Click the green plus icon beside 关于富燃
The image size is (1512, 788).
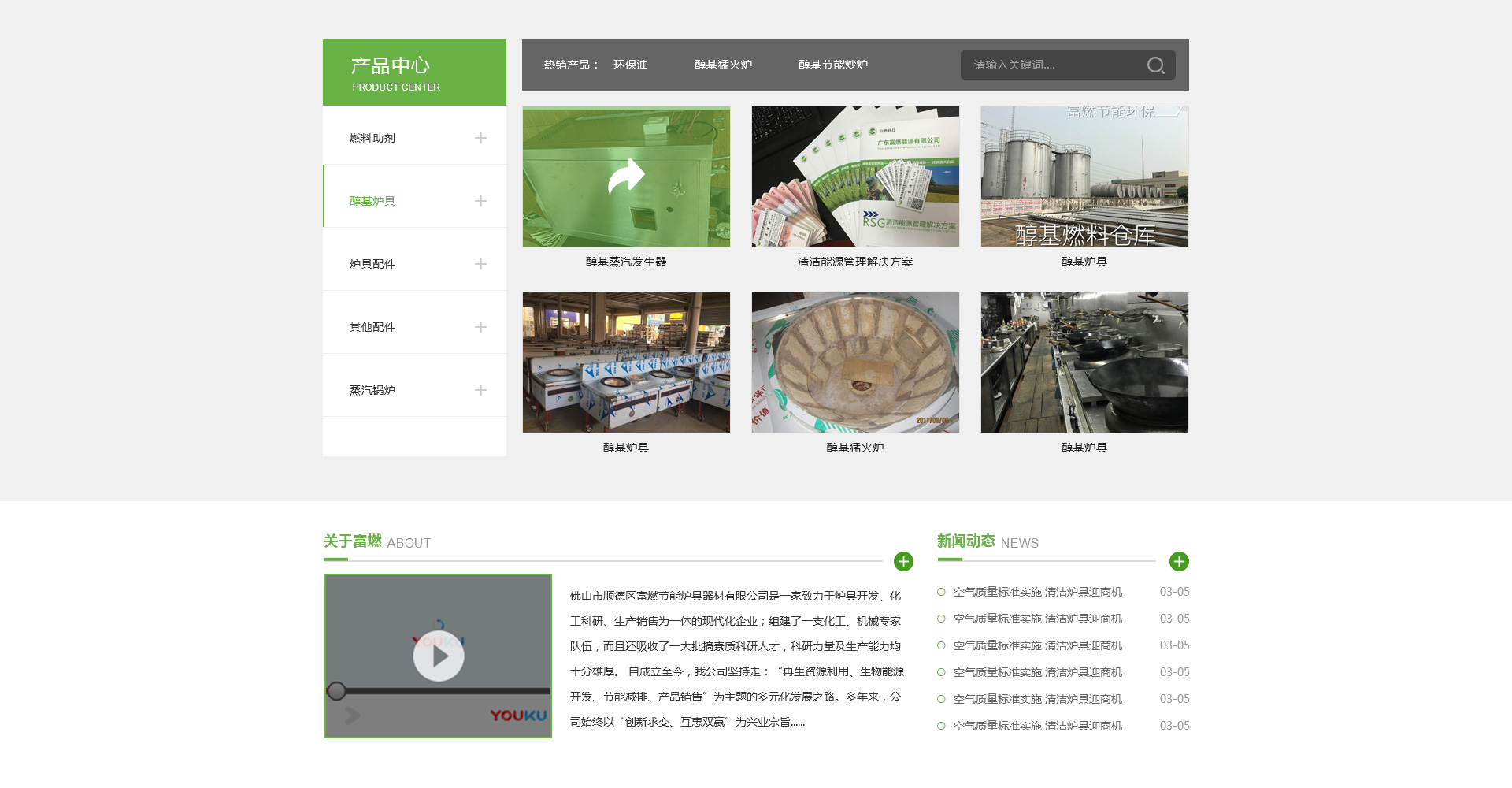point(903,561)
